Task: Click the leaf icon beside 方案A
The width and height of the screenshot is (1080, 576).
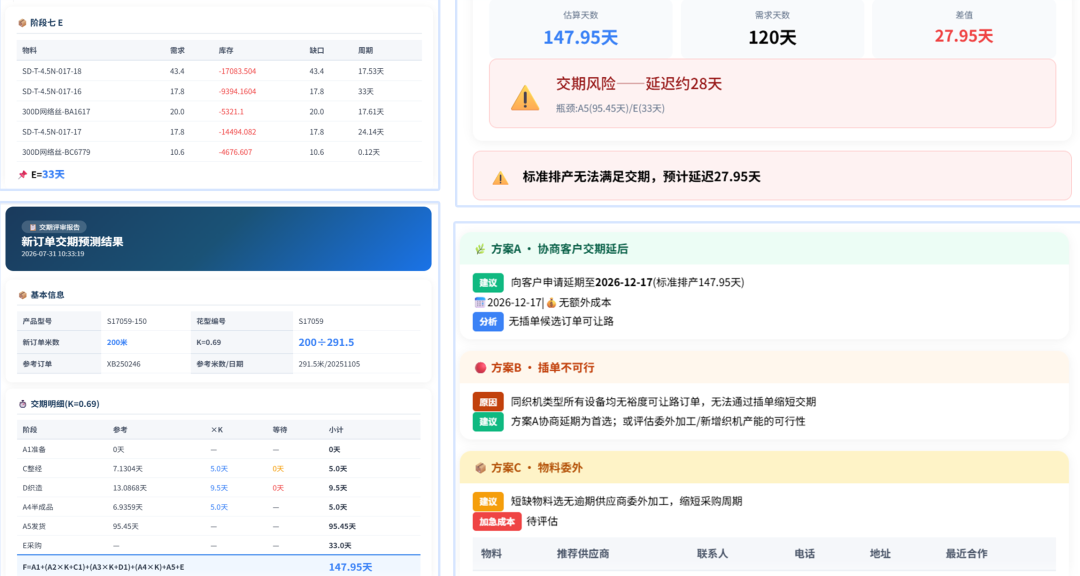Action: 480,249
